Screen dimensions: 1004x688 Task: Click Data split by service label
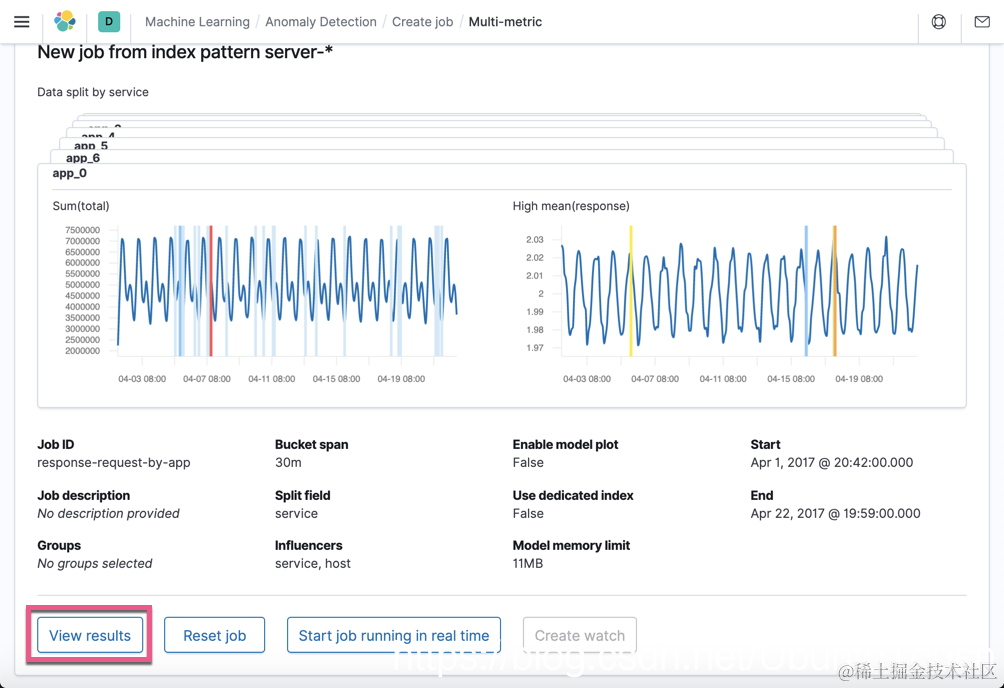[93, 92]
